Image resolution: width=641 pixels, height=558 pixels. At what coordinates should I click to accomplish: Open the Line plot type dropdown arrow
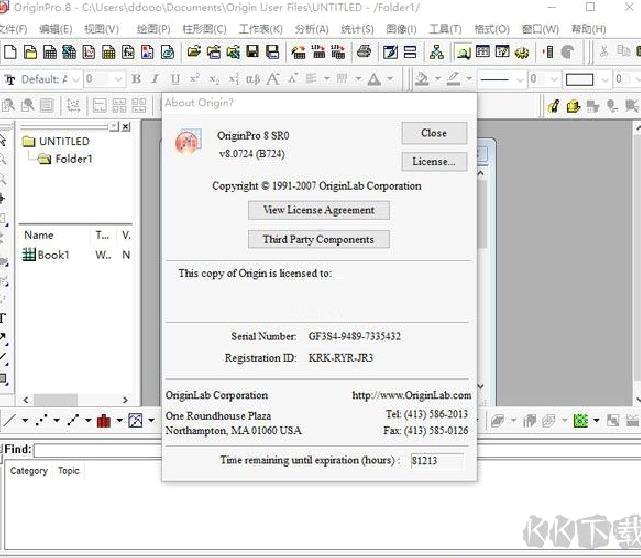coord(25,420)
